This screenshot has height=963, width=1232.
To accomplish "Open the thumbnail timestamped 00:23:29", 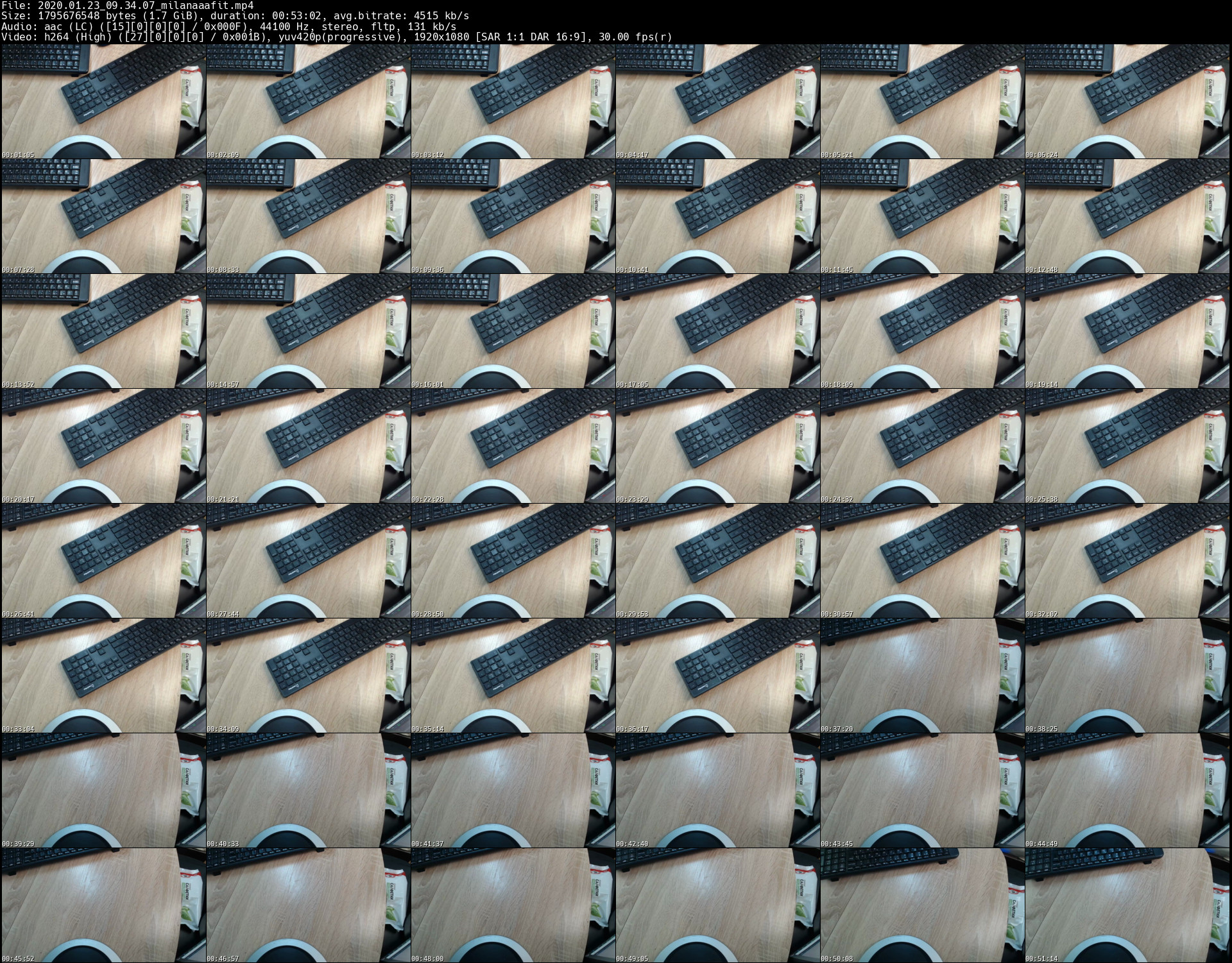I will tap(717, 446).
